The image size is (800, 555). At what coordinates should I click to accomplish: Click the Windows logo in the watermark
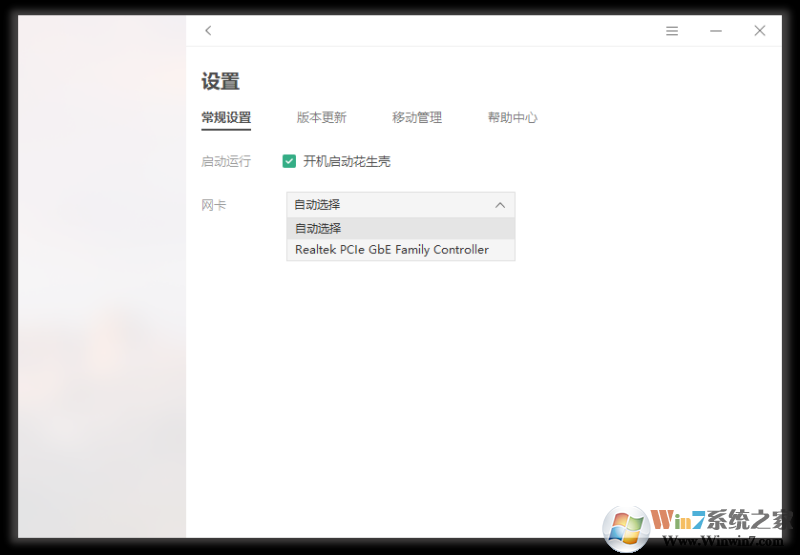[x=626, y=527]
